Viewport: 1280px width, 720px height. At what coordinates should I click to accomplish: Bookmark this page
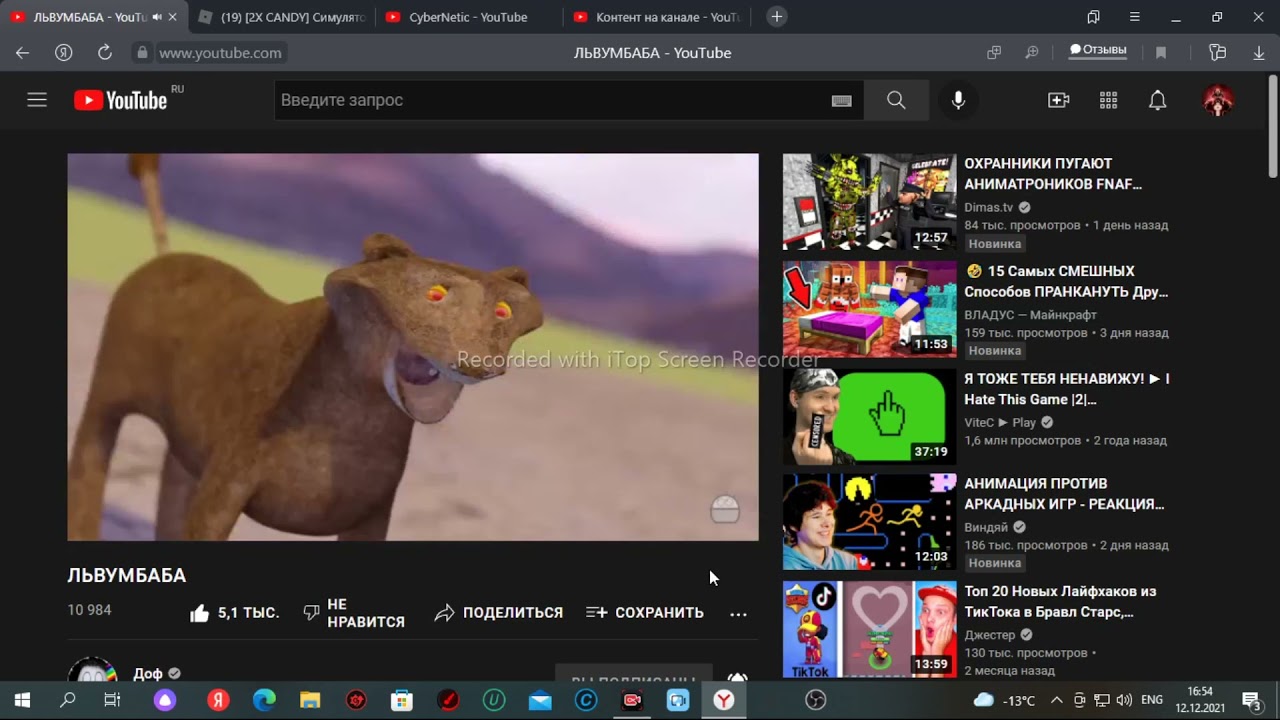(1161, 53)
